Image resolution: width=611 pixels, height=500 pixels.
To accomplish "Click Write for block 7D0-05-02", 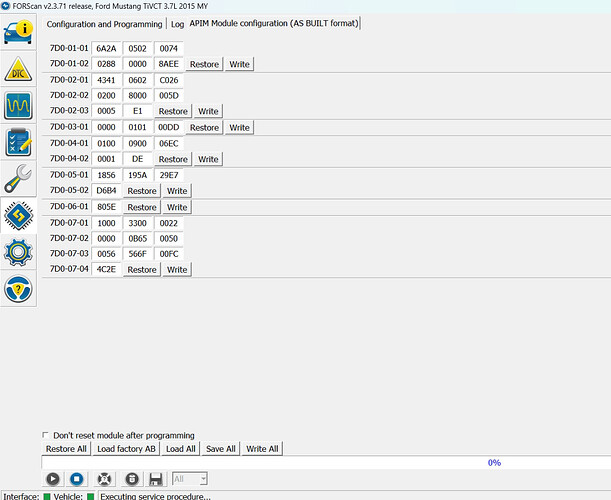I will pyautogui.click(x=177, y=191).
